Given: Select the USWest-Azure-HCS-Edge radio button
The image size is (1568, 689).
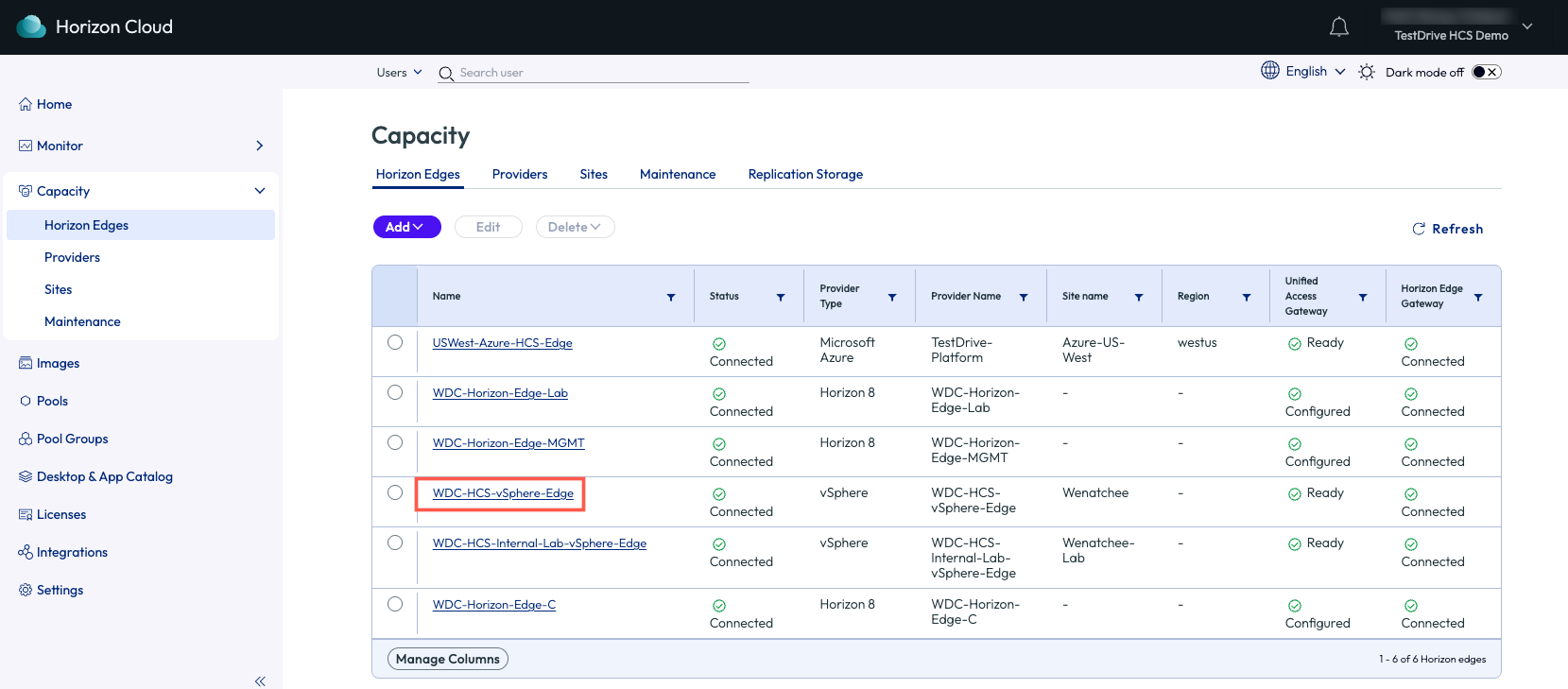Looking at the screenshot, I should (x=395, y=342).
